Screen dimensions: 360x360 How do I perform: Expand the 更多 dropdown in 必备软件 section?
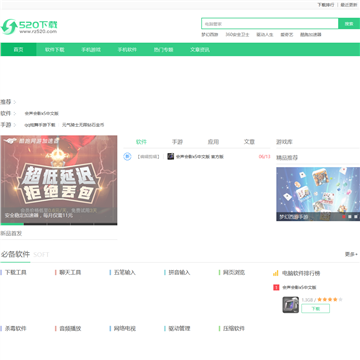(351, 254)
